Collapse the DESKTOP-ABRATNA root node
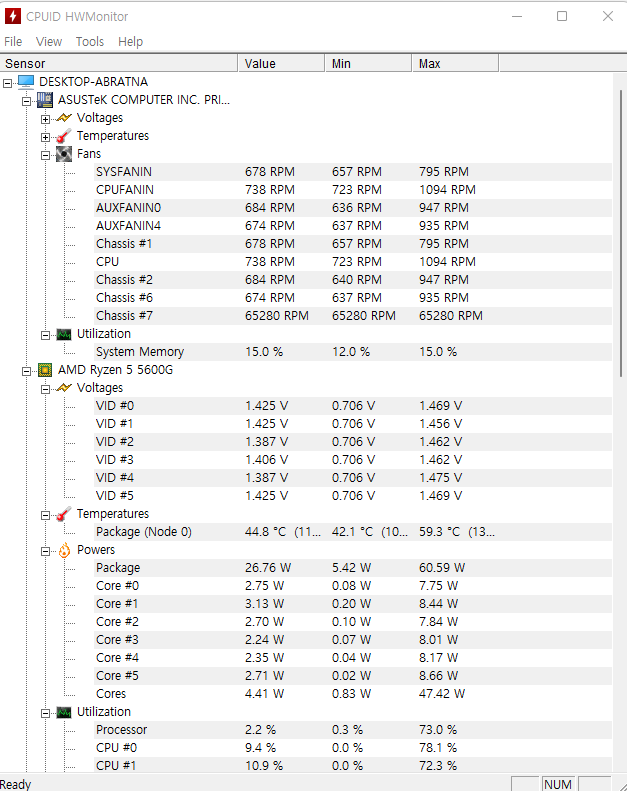627x791 pixels. 7,83
